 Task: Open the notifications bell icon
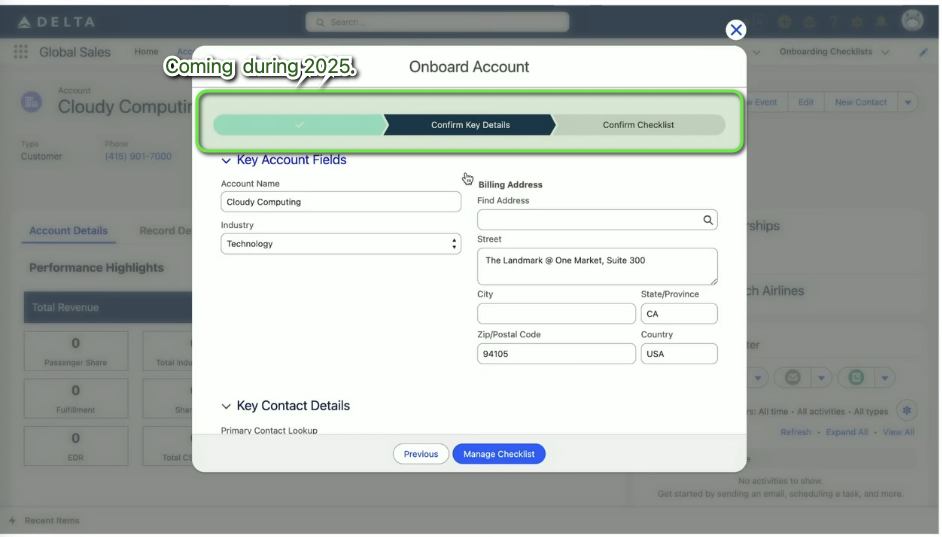(882, 21)
